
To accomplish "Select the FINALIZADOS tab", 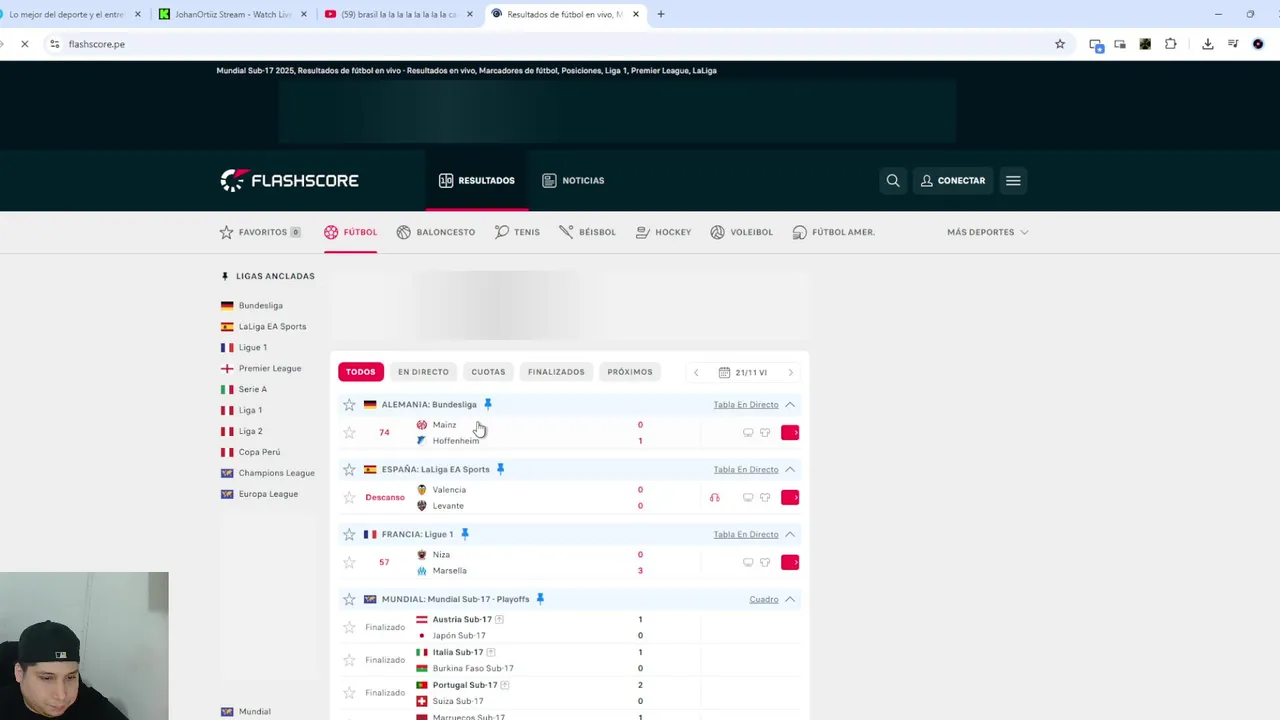I will point(556,372).
